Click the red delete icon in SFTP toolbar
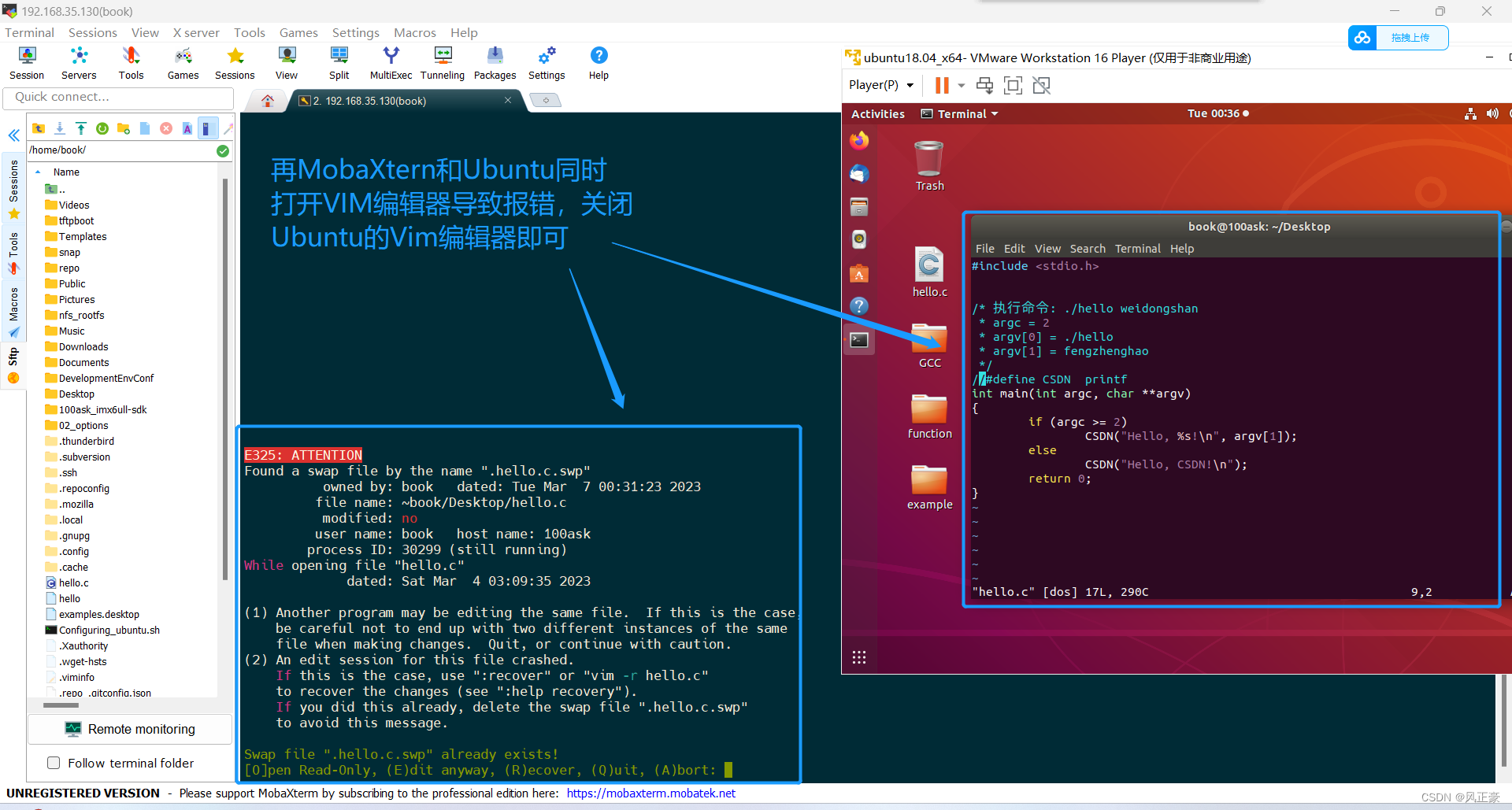This screenshot has width=1512, height=810. (166, 128)
